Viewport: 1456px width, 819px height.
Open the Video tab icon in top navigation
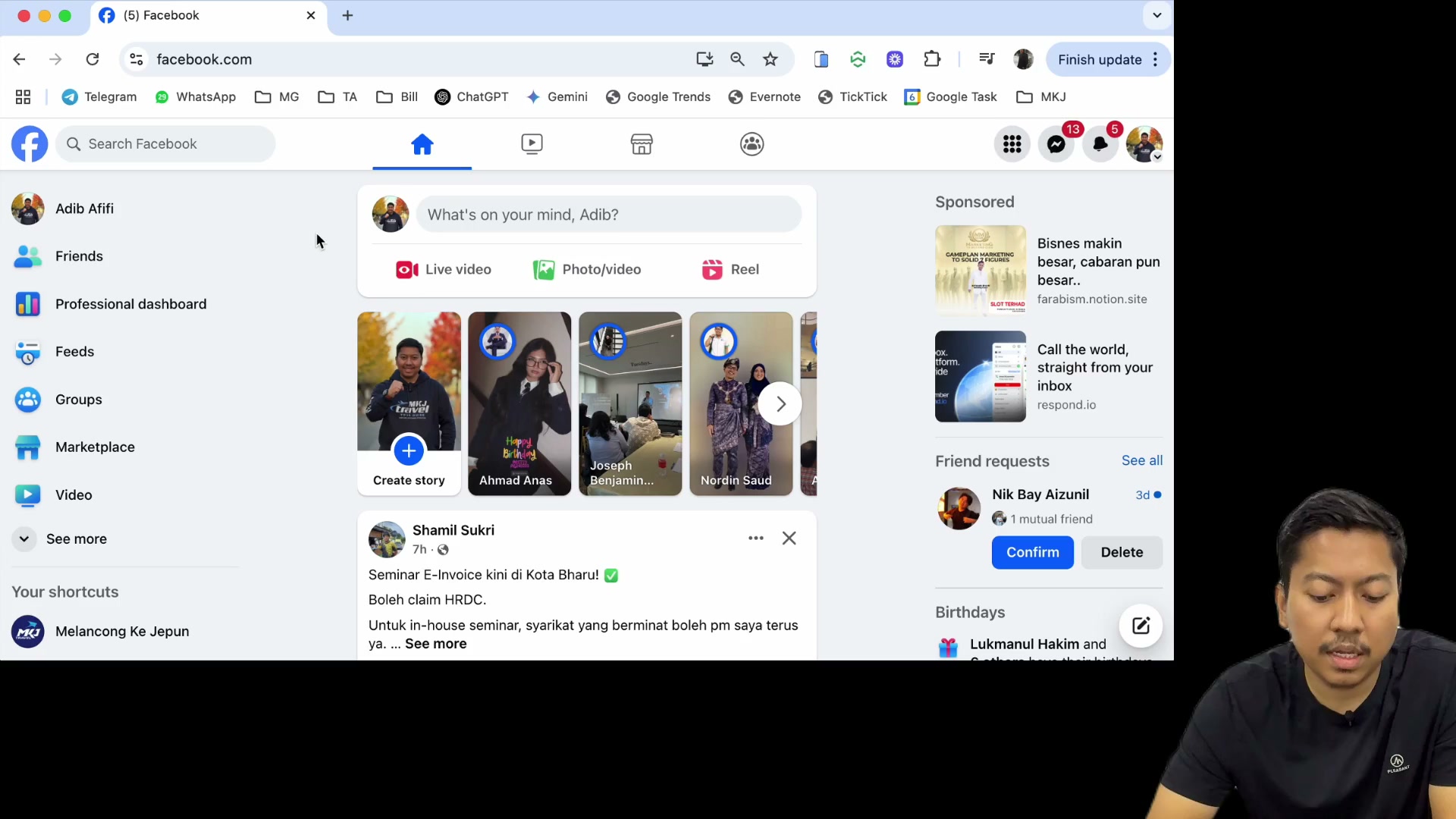(x=532, y=144)
